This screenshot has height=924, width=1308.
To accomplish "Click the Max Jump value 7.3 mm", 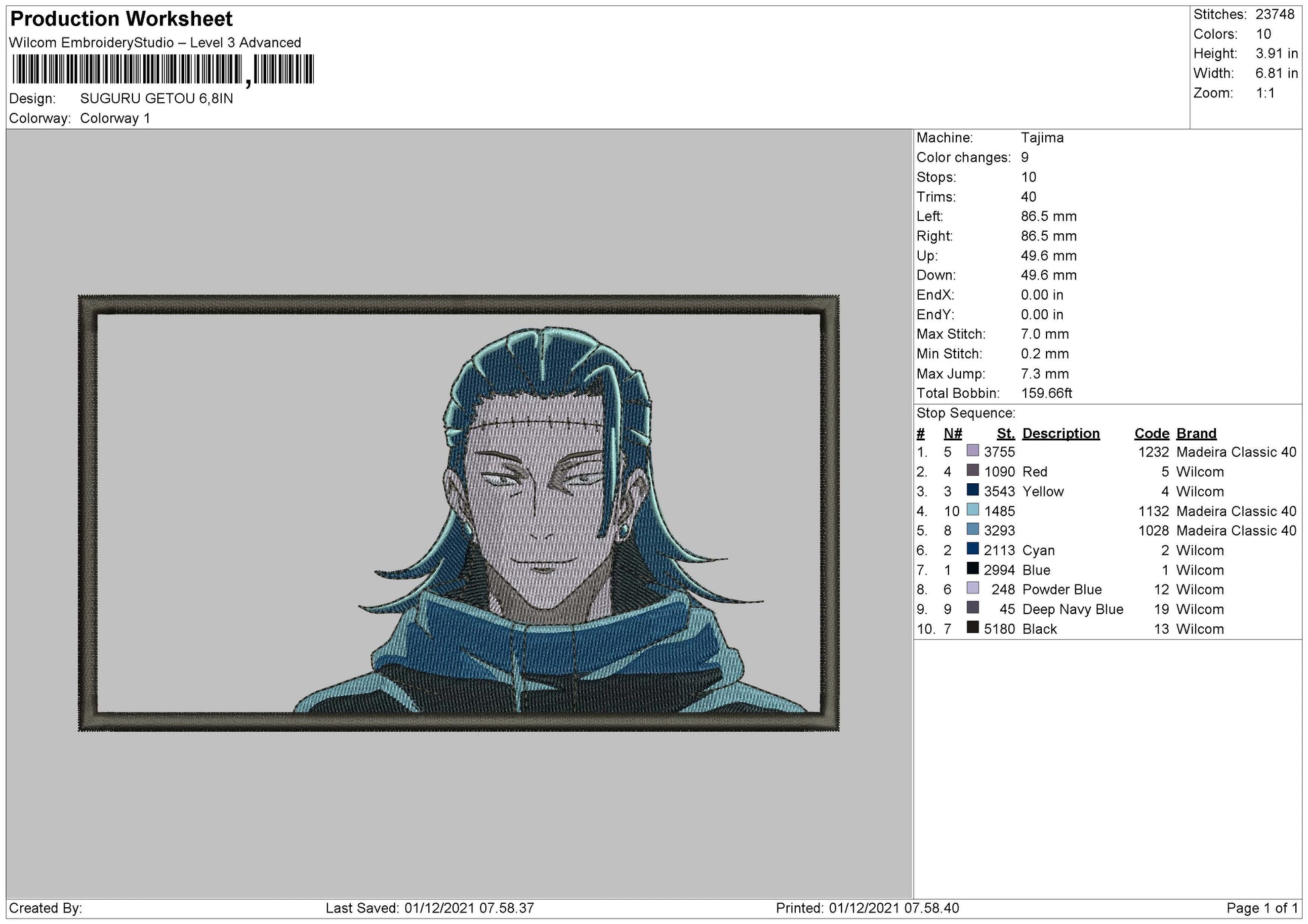I will [1045, 374].
